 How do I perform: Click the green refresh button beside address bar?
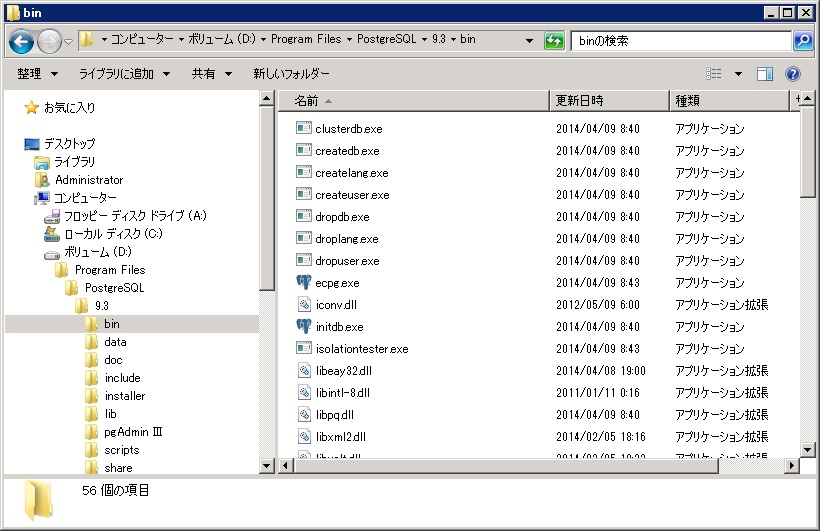pos(554,41)
